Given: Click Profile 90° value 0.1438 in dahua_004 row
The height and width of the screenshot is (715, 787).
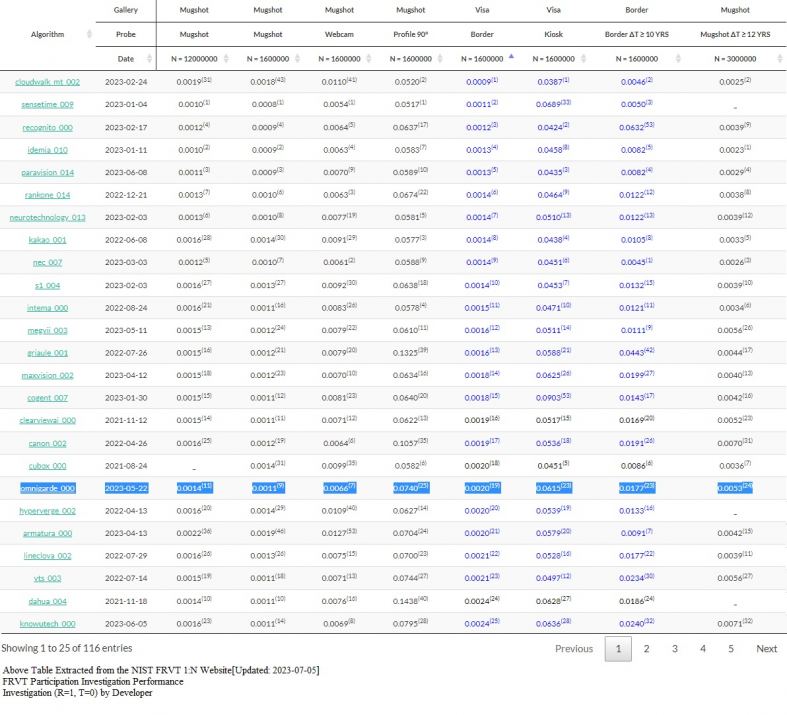Looking at the screenshot, I should pos(411,601).
